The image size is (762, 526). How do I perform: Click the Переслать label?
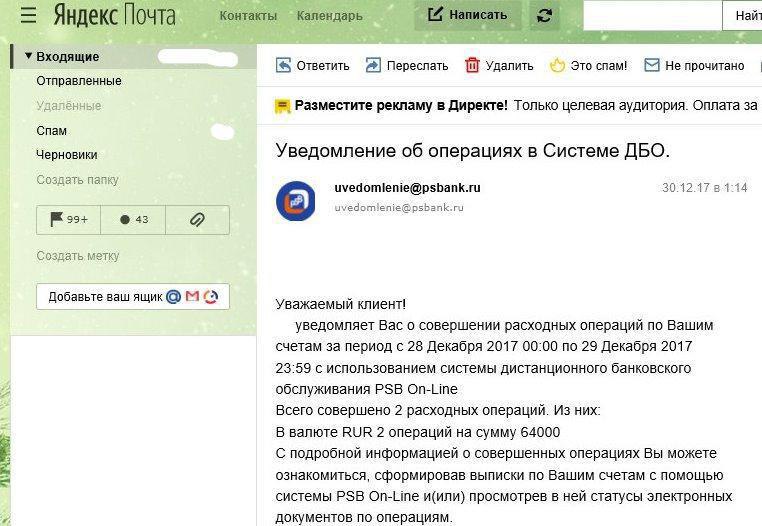pyautogui.click(x=417, y=66)
